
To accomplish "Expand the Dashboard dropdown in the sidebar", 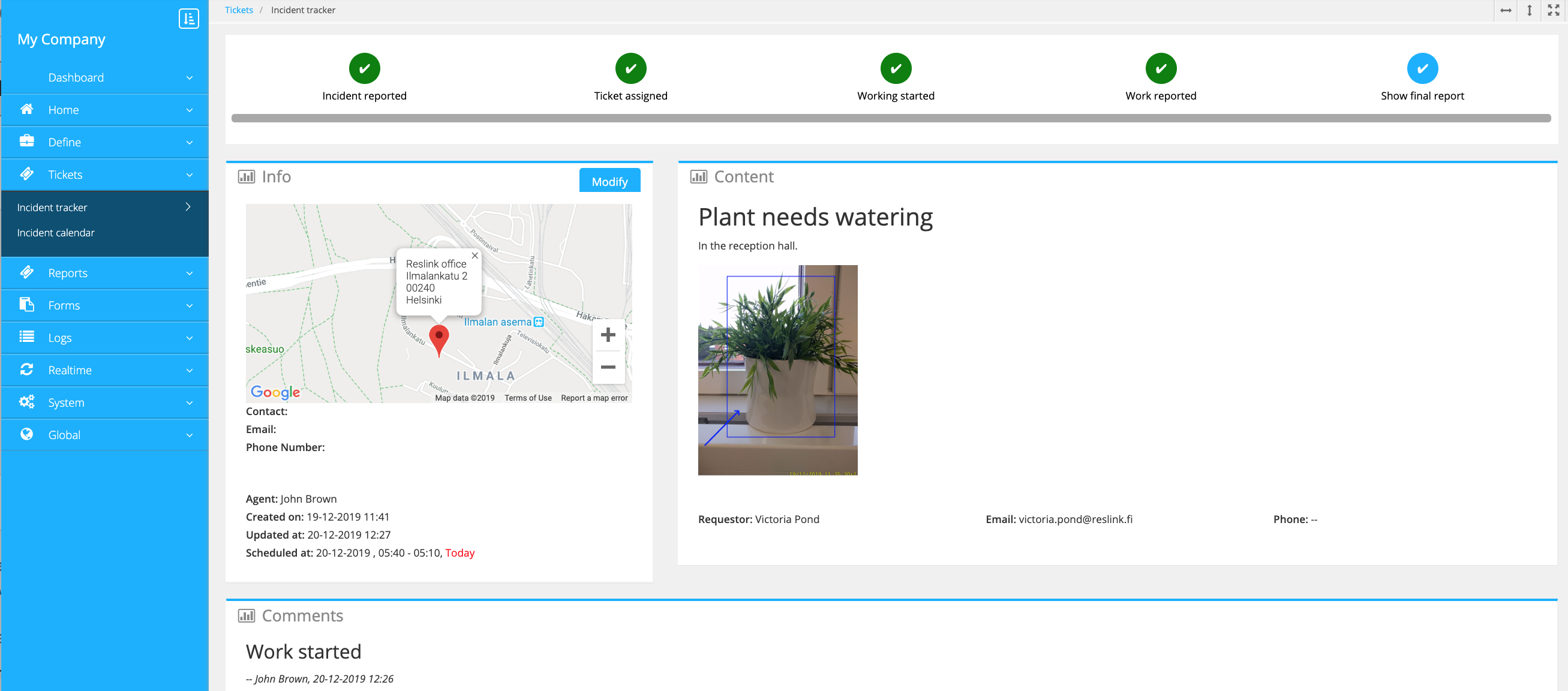I will pos(190,78).
